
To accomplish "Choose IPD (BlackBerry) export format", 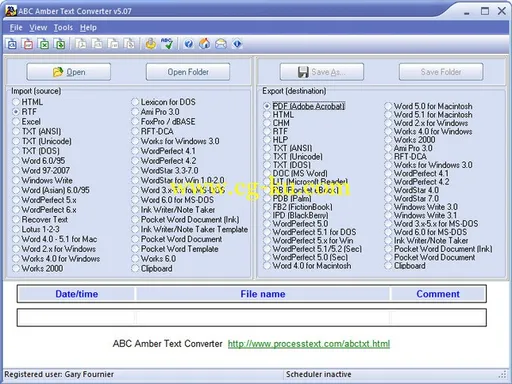I will (296, 215).
